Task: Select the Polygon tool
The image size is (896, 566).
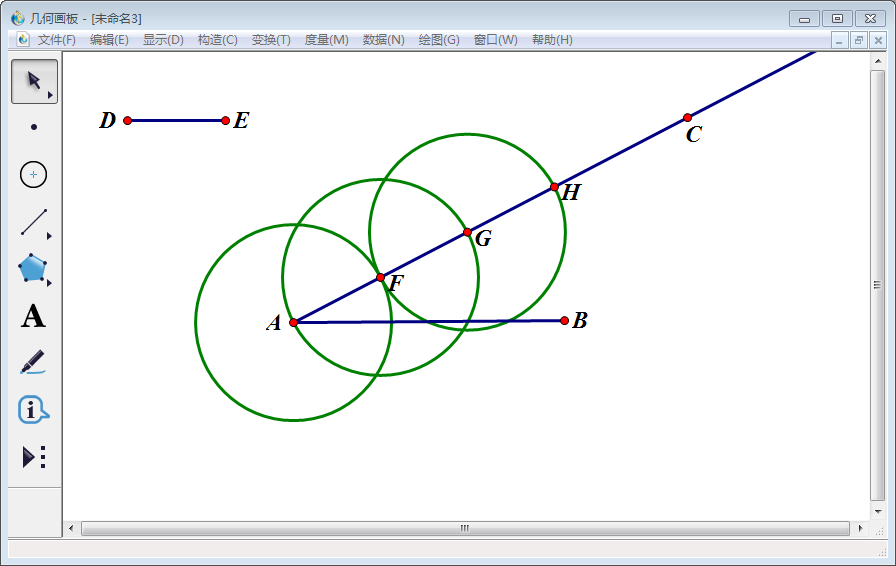Action: 33,268
